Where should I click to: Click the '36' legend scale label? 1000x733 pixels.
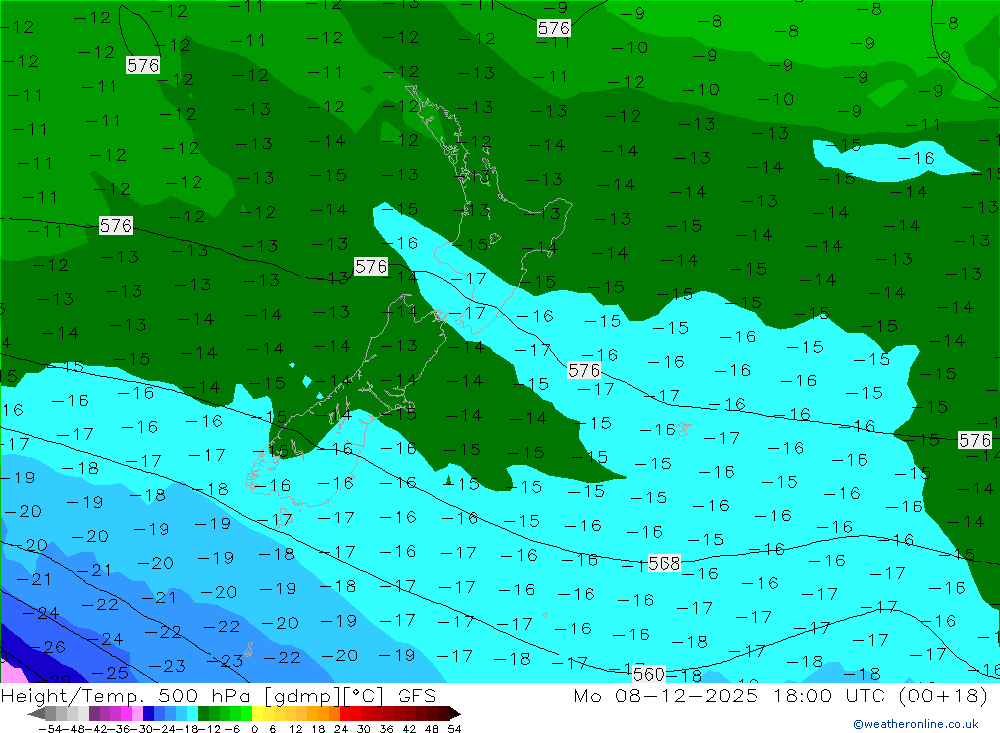click(386, 729)
